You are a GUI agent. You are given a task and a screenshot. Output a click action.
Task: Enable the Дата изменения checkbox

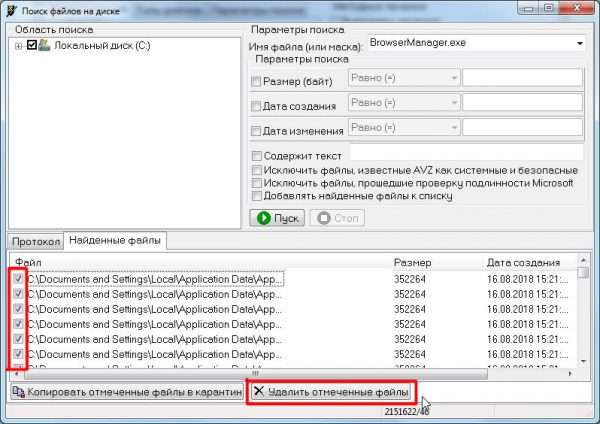click(x=256, y=131)
